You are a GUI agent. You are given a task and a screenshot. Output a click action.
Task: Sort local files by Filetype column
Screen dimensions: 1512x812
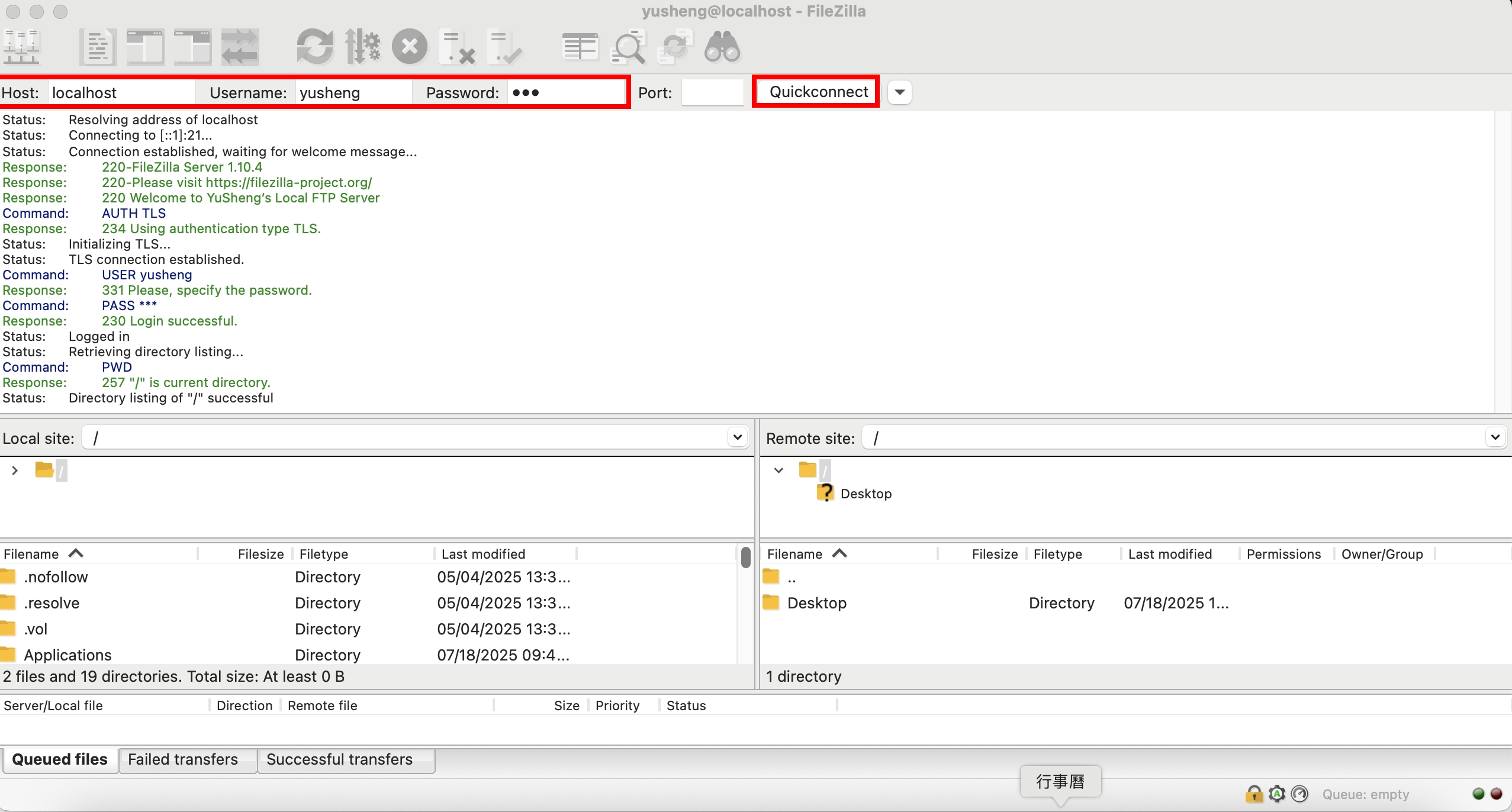pos(363,554)
